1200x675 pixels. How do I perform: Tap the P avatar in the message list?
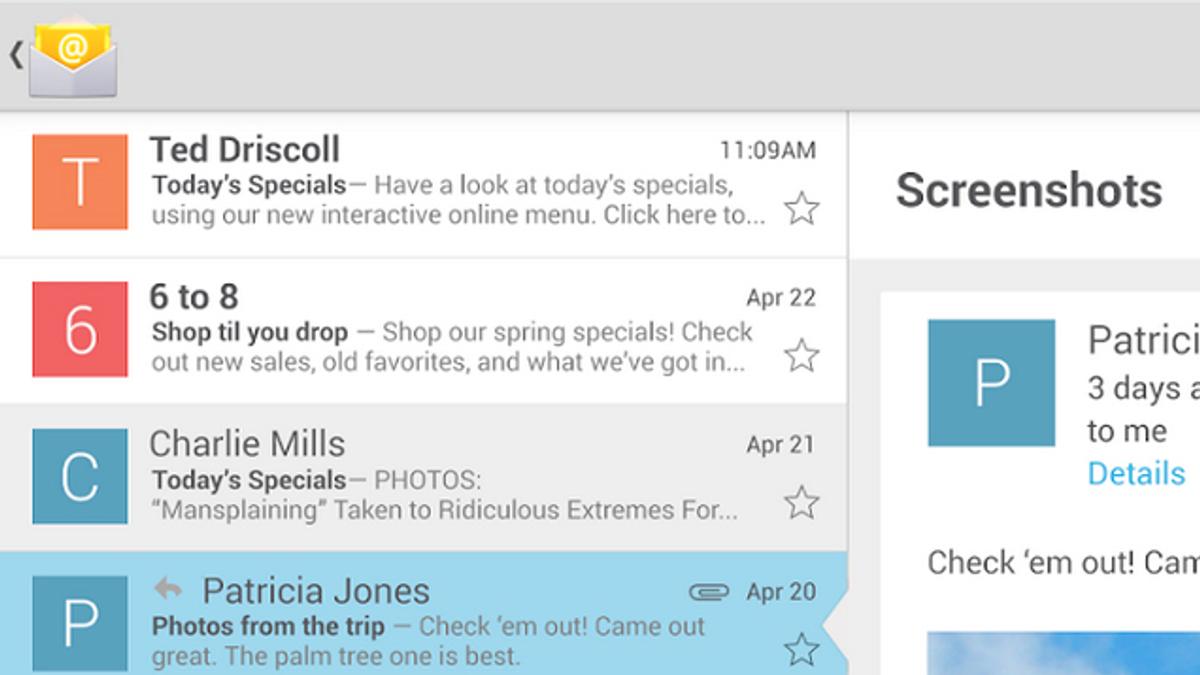tap(80, 622)
